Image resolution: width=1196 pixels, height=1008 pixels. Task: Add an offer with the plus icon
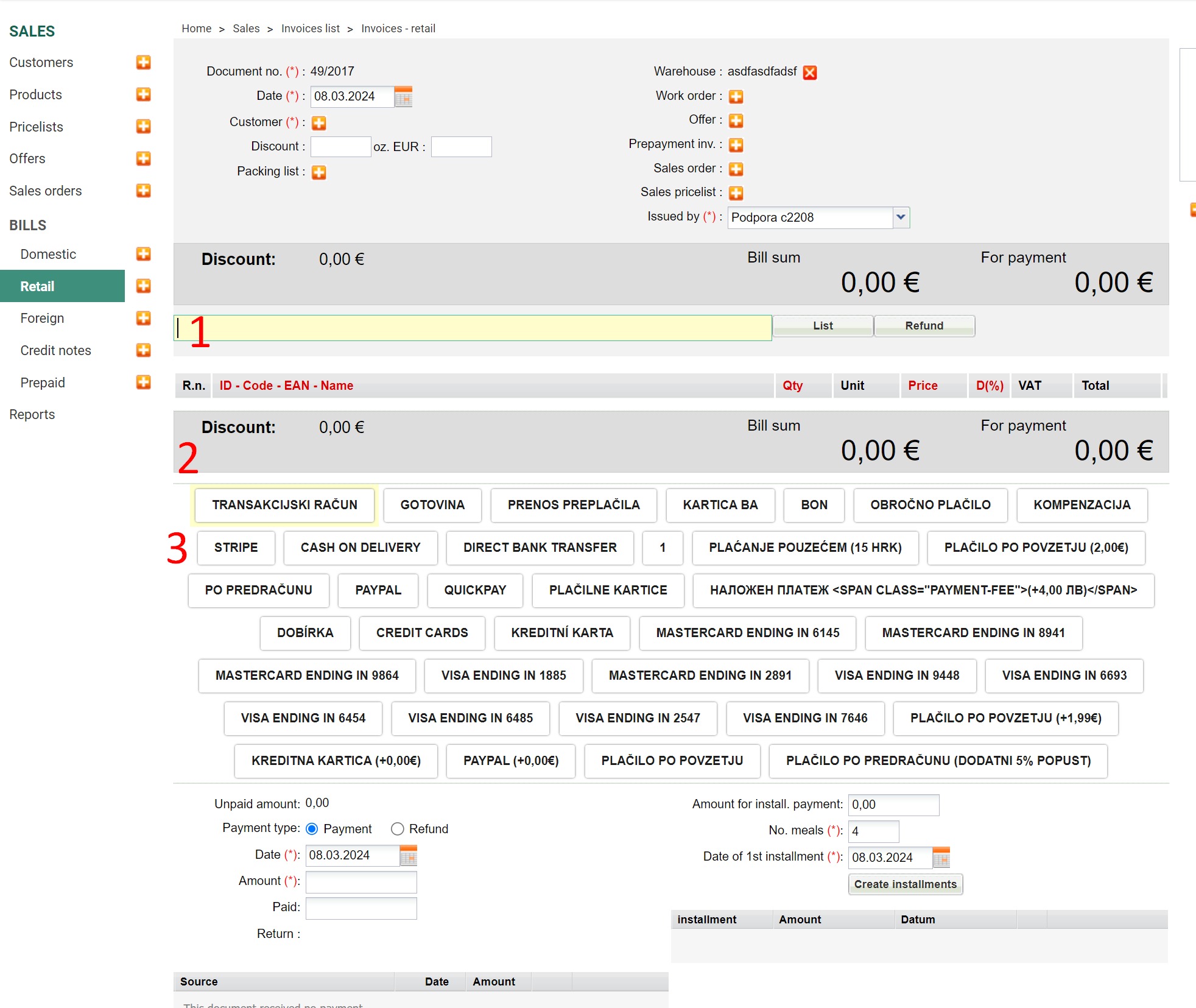[x=736, y=121]
